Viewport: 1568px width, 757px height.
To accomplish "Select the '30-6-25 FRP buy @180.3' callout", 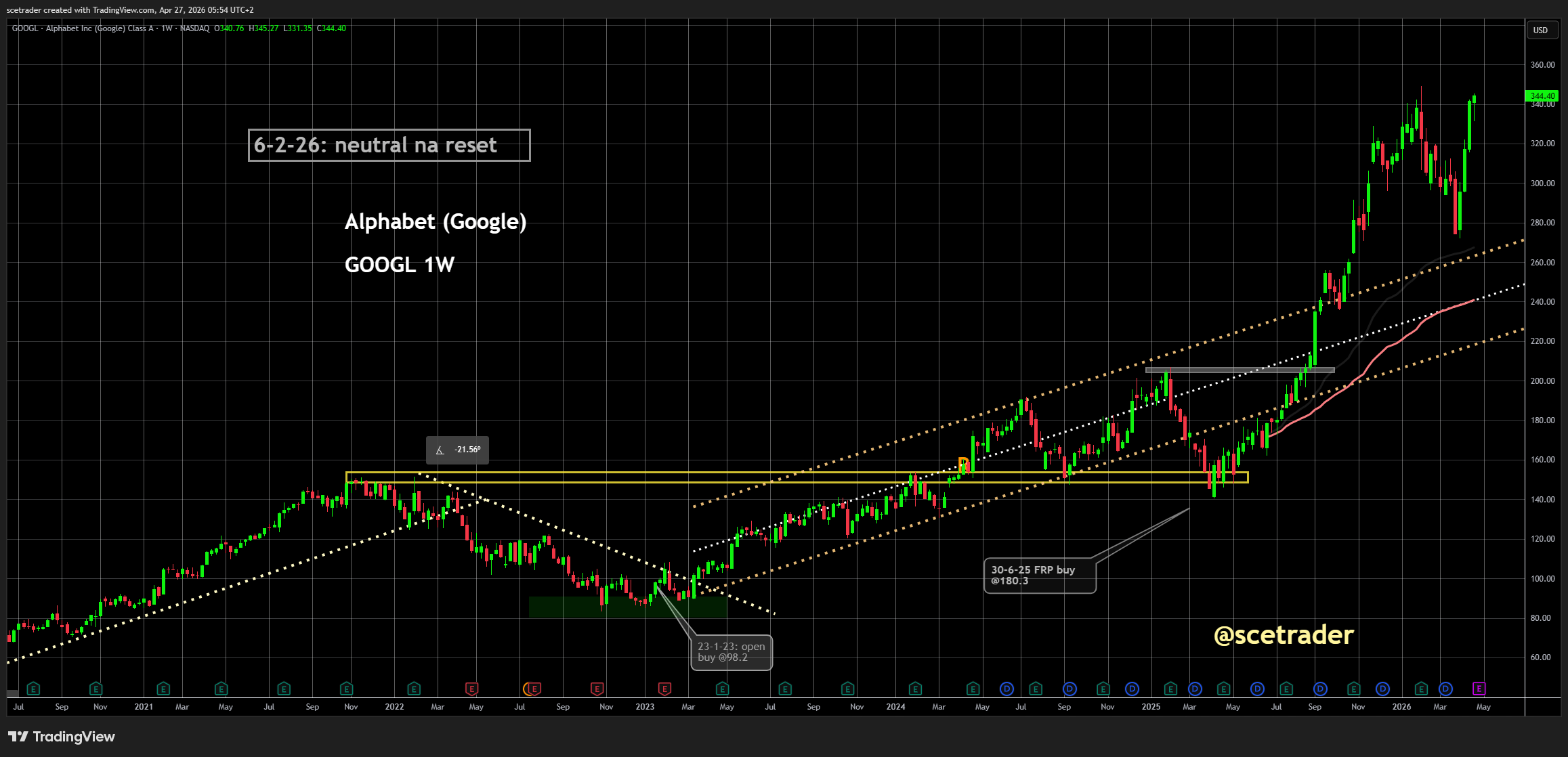I will (x=1039, y=575).
